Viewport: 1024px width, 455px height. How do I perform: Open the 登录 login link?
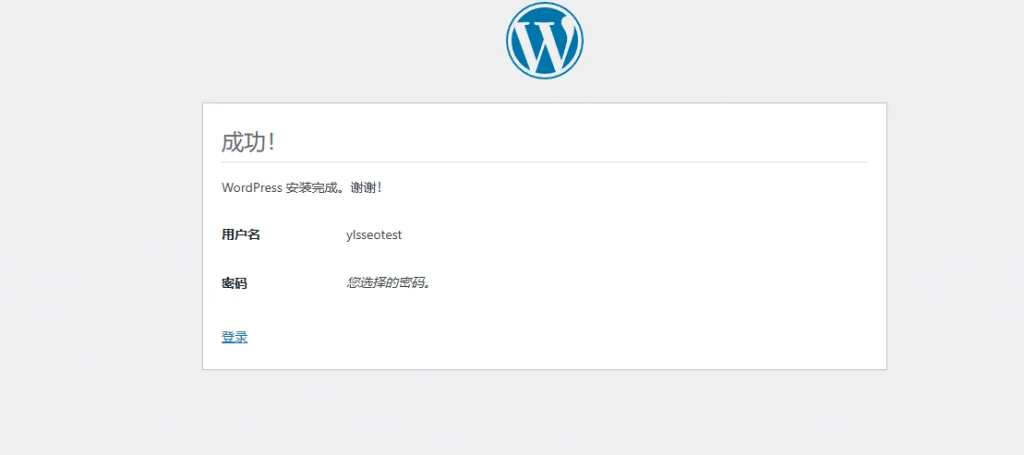click(x=234, y=337)
